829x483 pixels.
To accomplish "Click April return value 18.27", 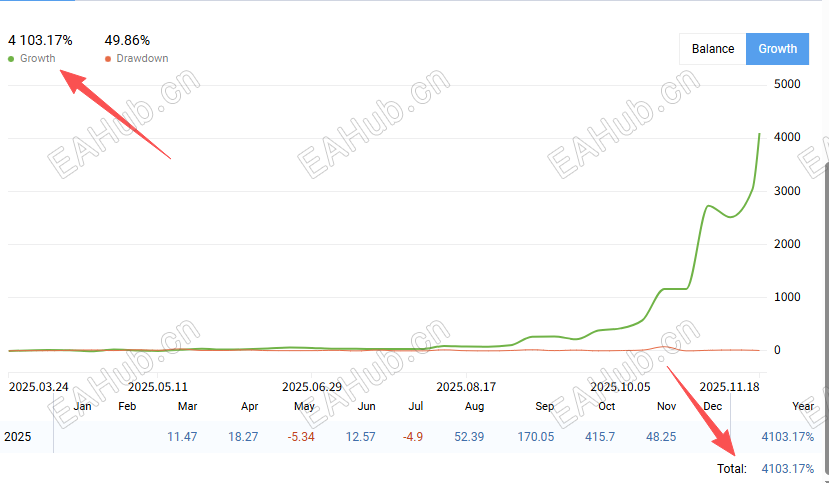I will (243, 438).
